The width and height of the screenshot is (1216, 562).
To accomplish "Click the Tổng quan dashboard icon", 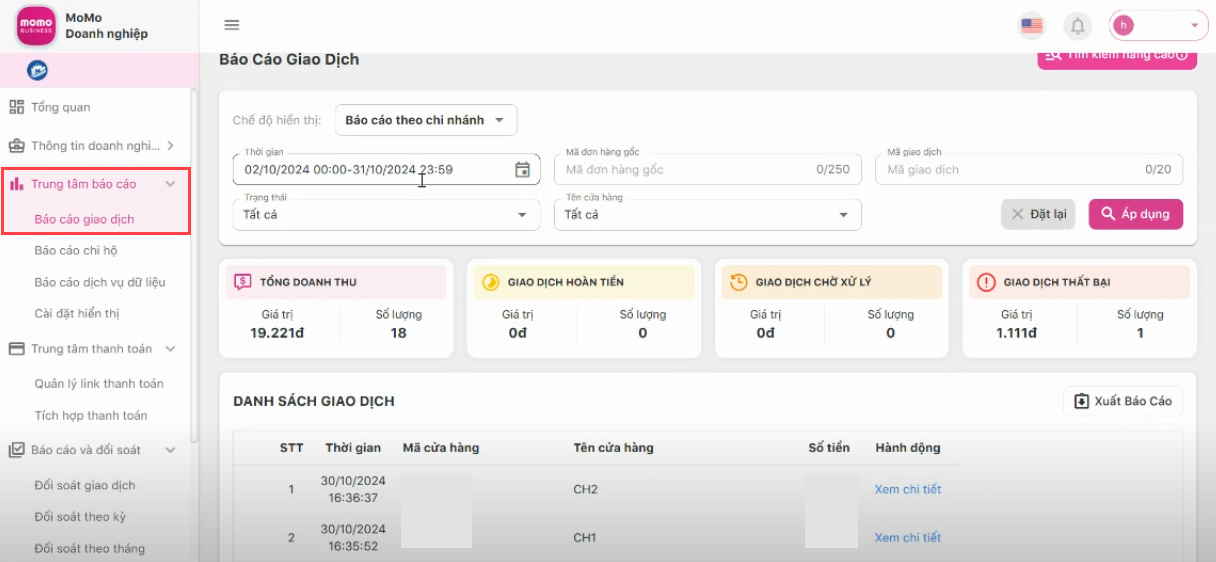I will tap(16, 107).
